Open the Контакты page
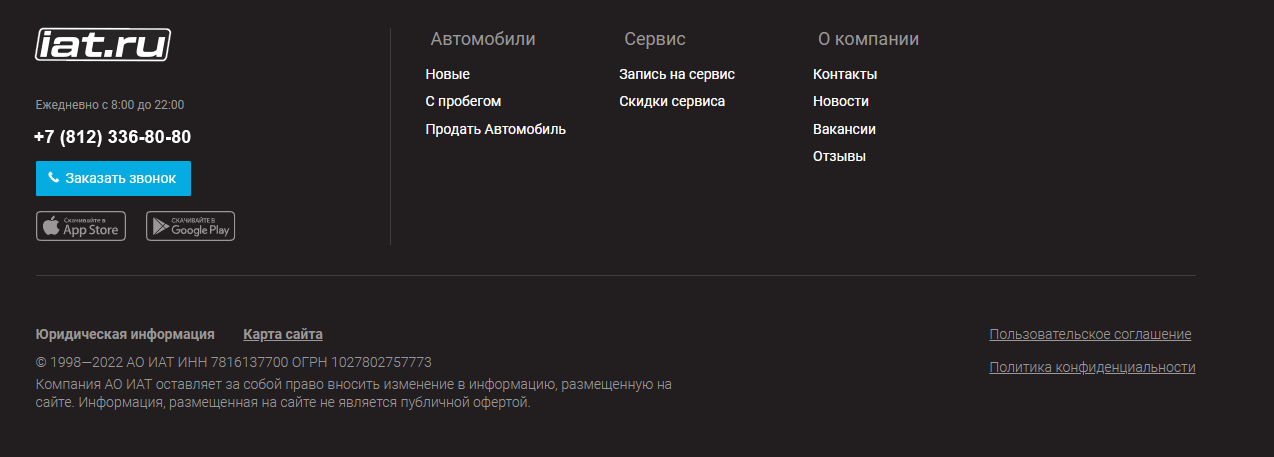Viewport: 1274px width, 457px height. pyautogui.click(x=845, y=74)
